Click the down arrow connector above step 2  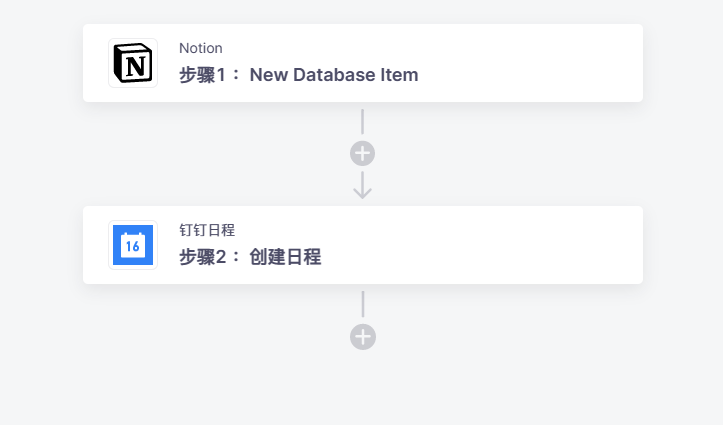(x=362, y=185)
